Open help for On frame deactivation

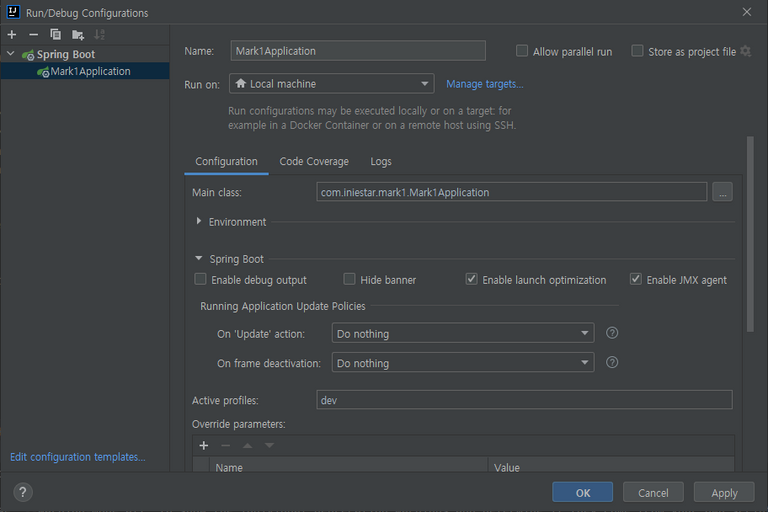612,363
